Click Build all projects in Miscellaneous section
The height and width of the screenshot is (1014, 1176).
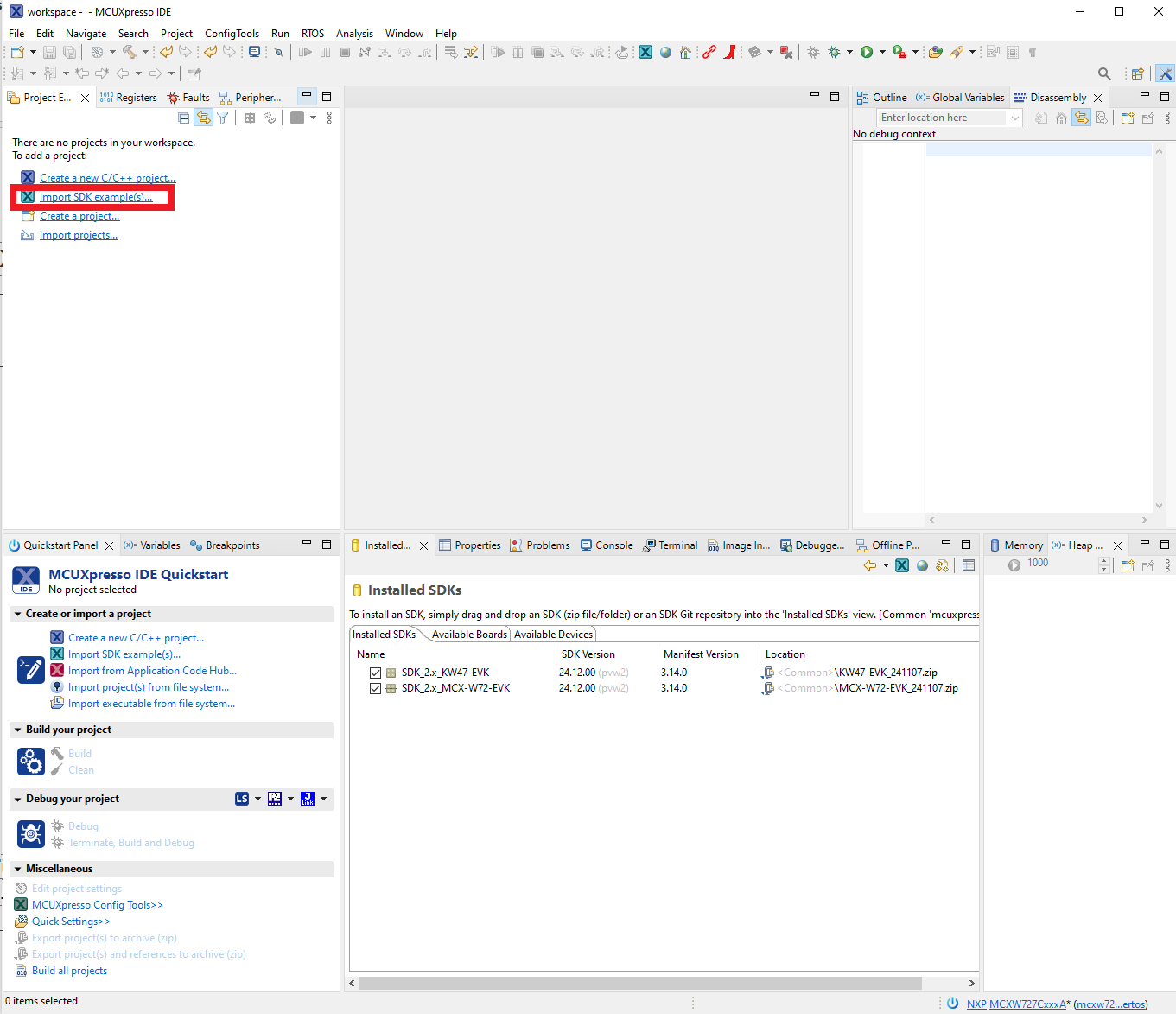68,970
